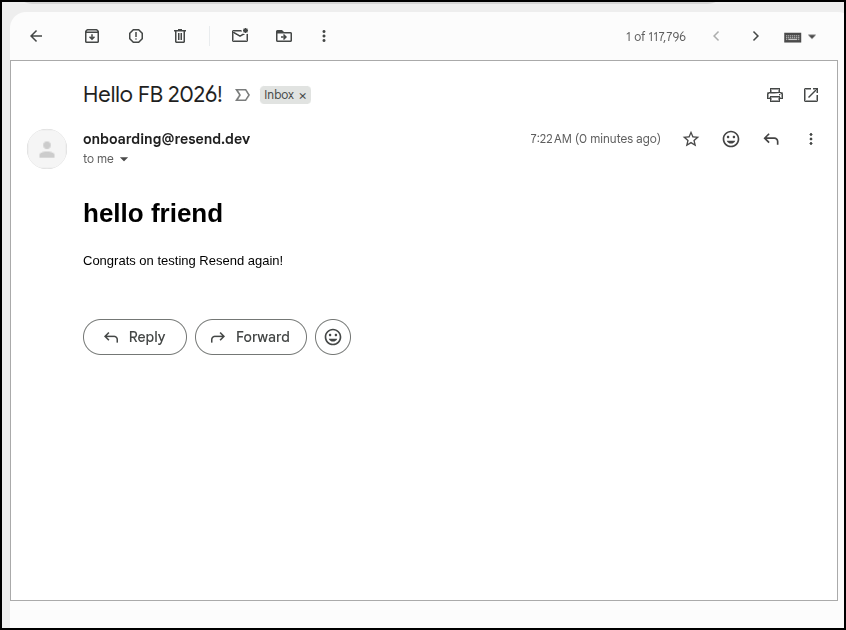This screenshot has height=630, width=846.
Task: Star the email from onboarding@resend.dev
Action: click(x=691, y=139)
